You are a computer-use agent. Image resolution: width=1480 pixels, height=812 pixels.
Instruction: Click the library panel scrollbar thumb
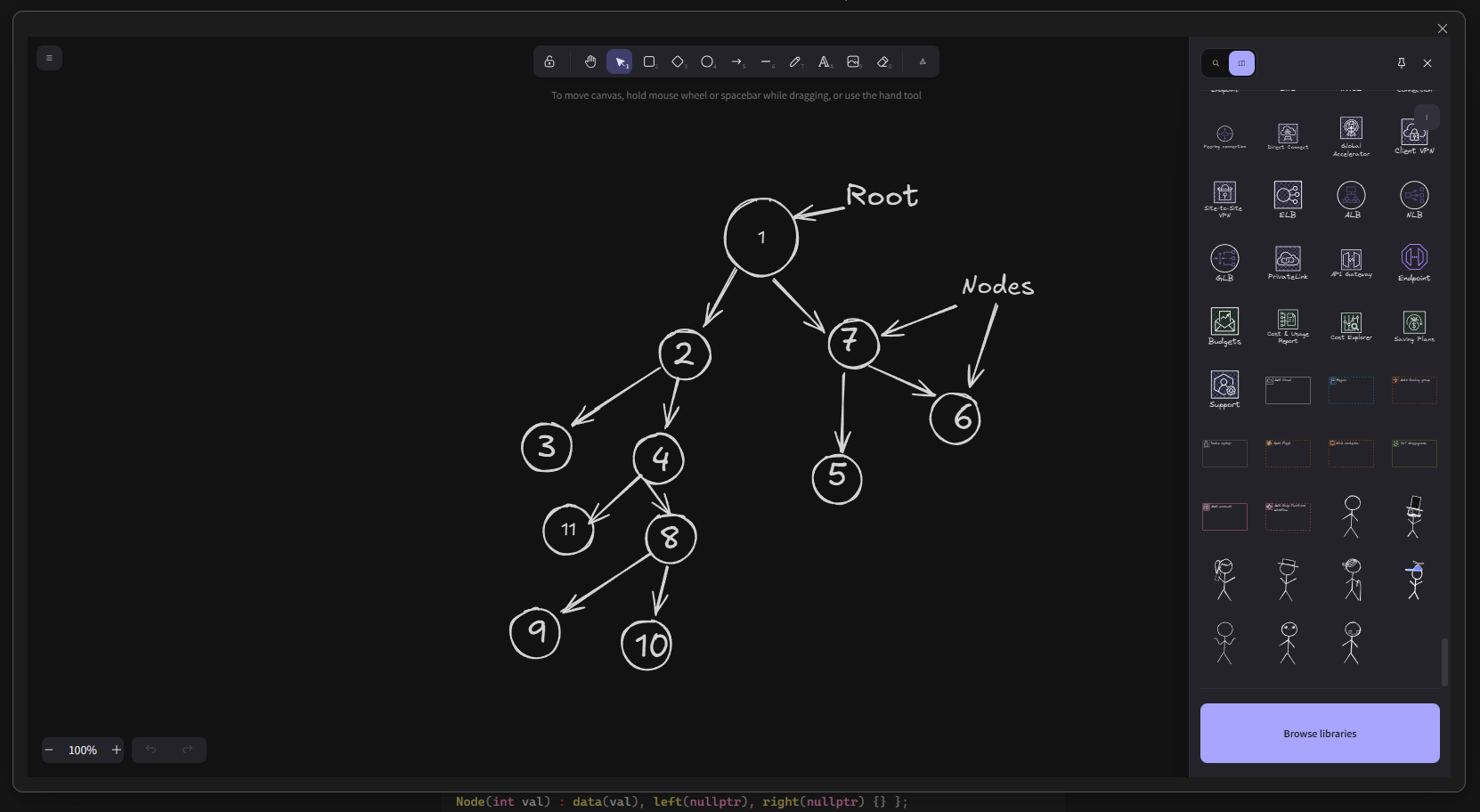point(1444,662)
